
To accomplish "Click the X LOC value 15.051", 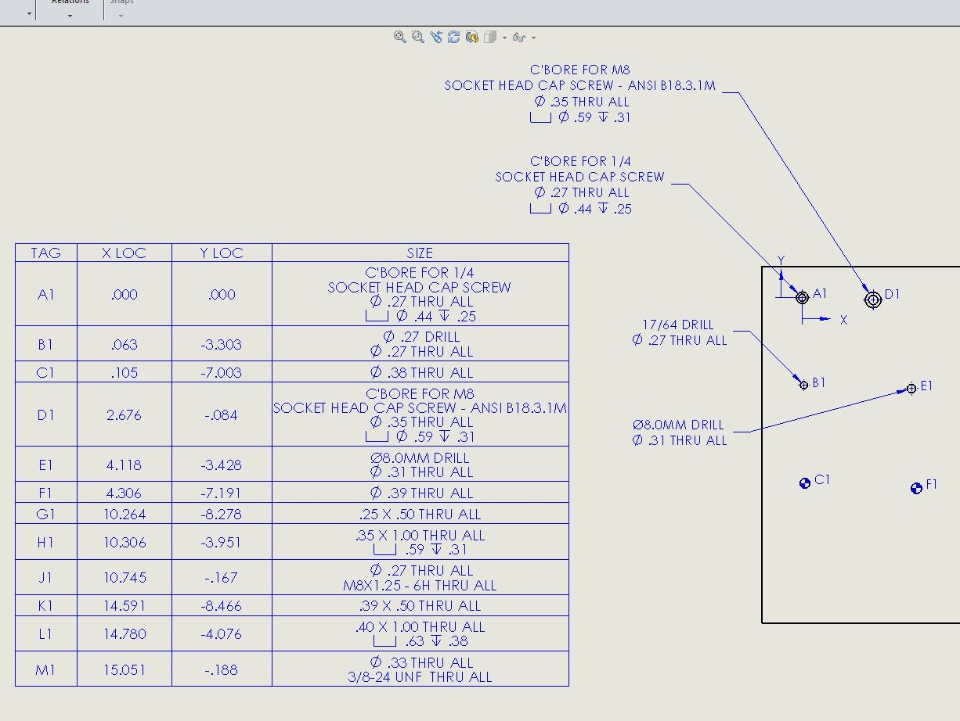I will pos(124,670).
